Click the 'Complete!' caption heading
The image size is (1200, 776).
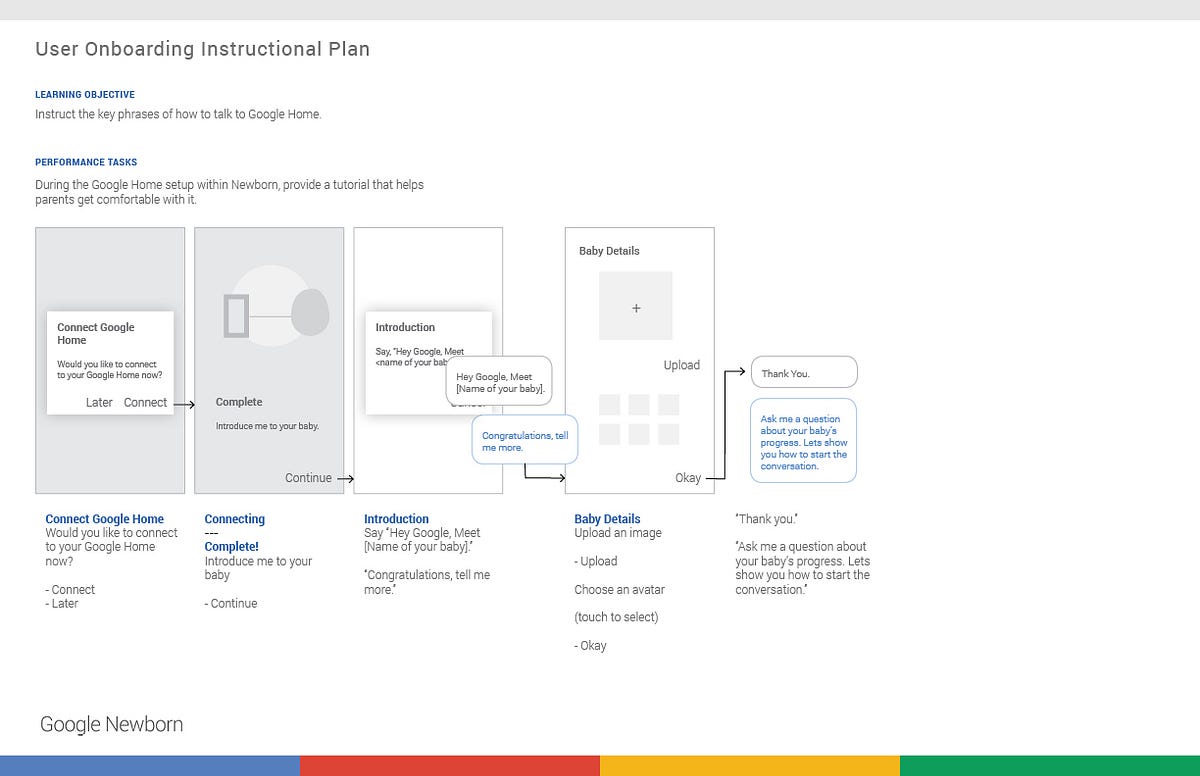coord(232,547)
